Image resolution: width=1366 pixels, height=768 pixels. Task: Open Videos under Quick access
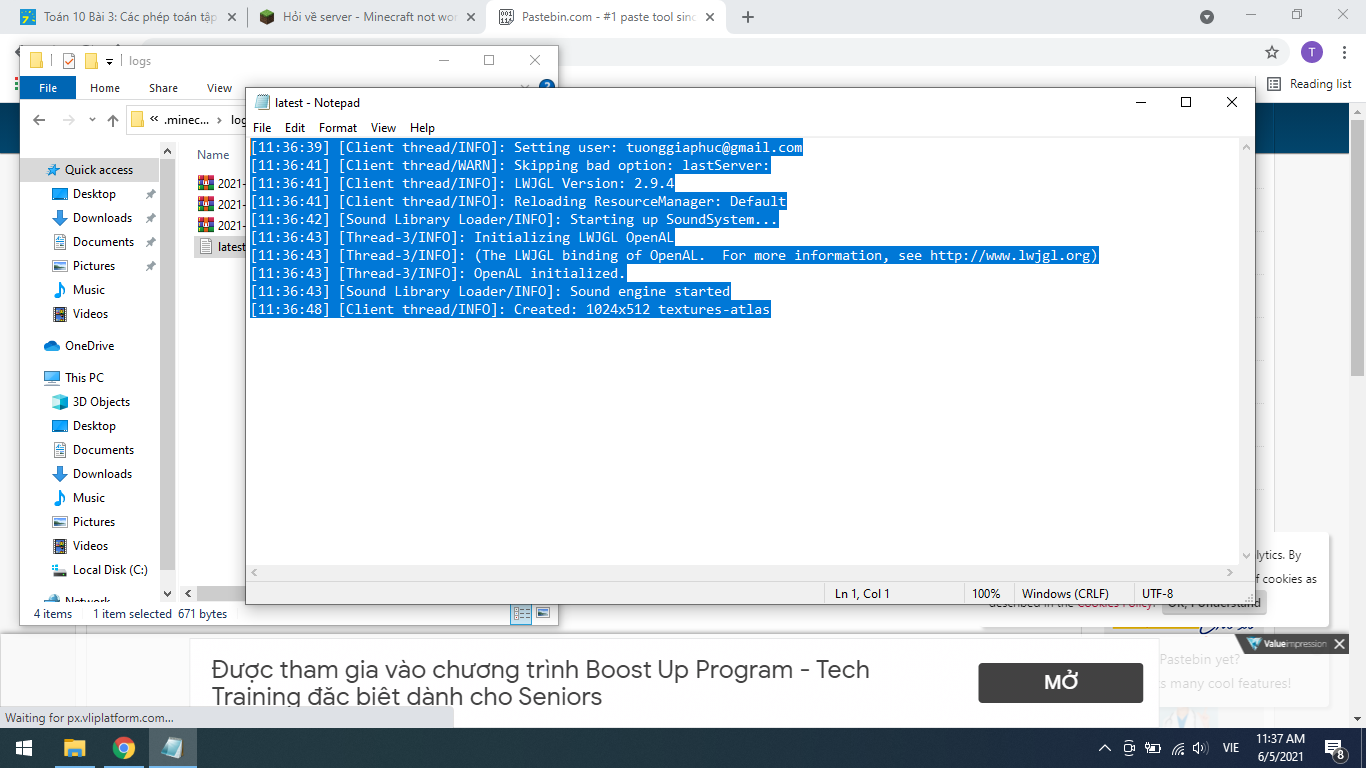[x=90, y=314]
